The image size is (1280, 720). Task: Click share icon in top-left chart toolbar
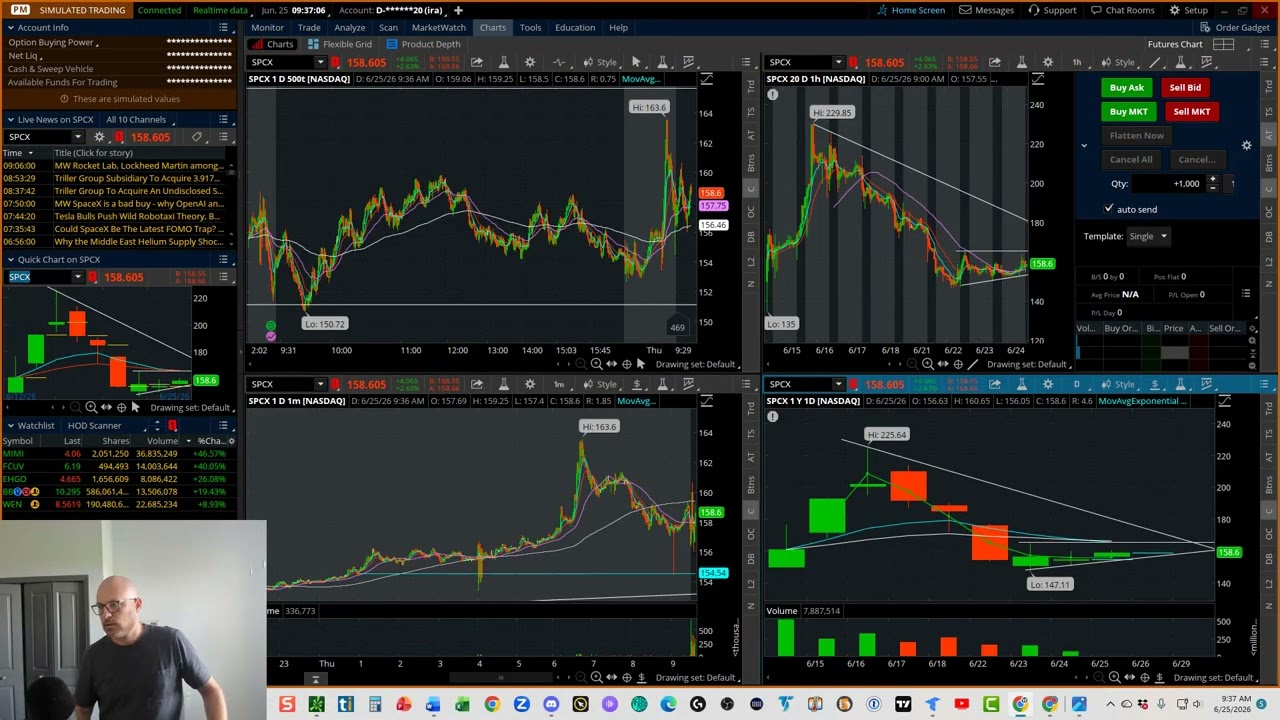pyautogui.click(x=477, y=62)
